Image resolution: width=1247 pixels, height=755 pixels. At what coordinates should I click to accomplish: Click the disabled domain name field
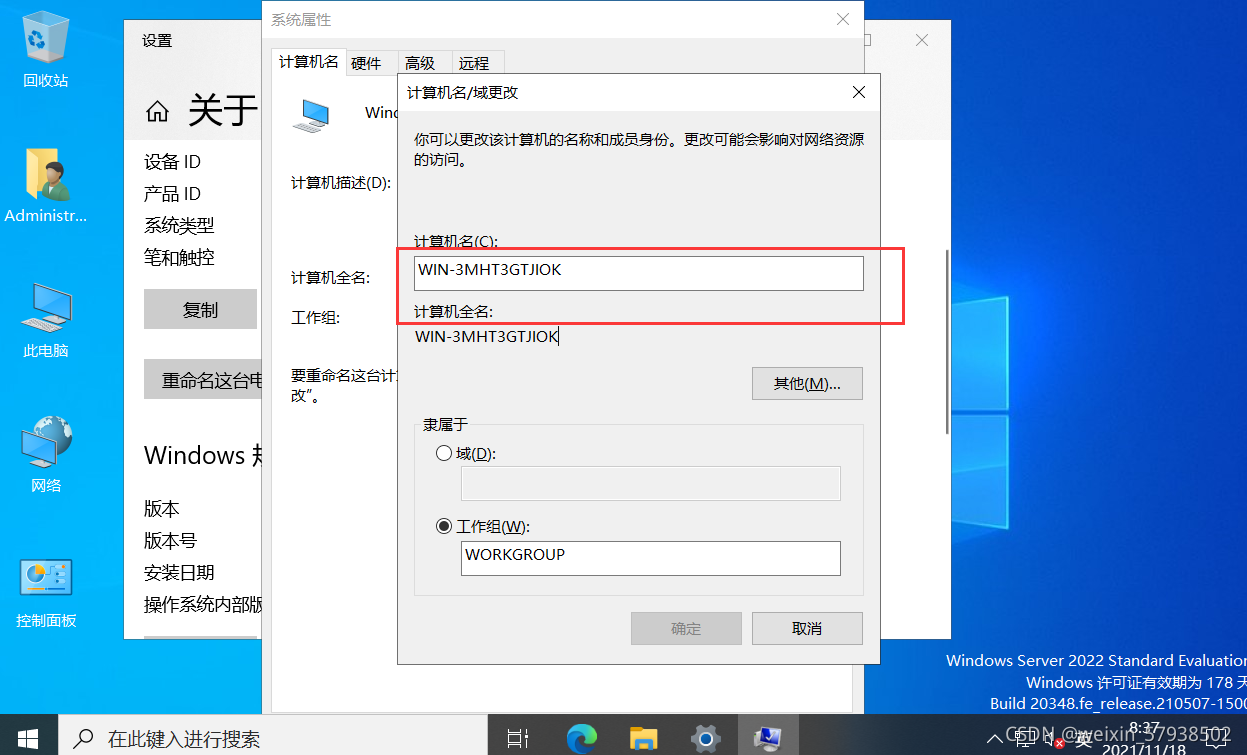[x=651, y=484]
